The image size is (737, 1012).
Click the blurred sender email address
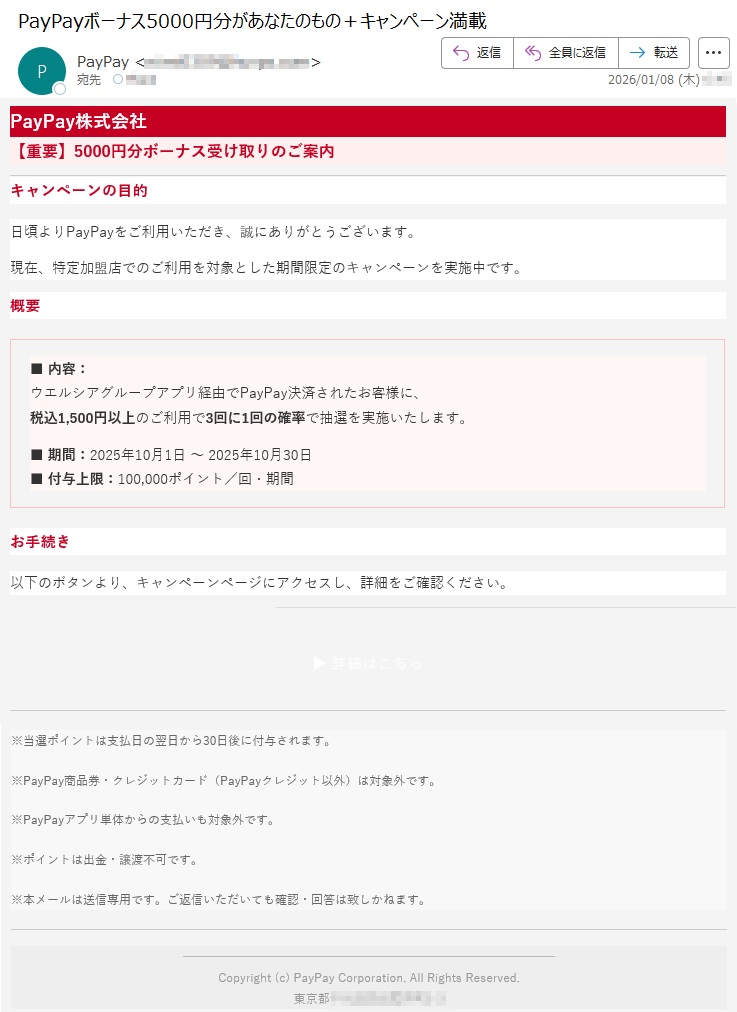coord(227,63)
